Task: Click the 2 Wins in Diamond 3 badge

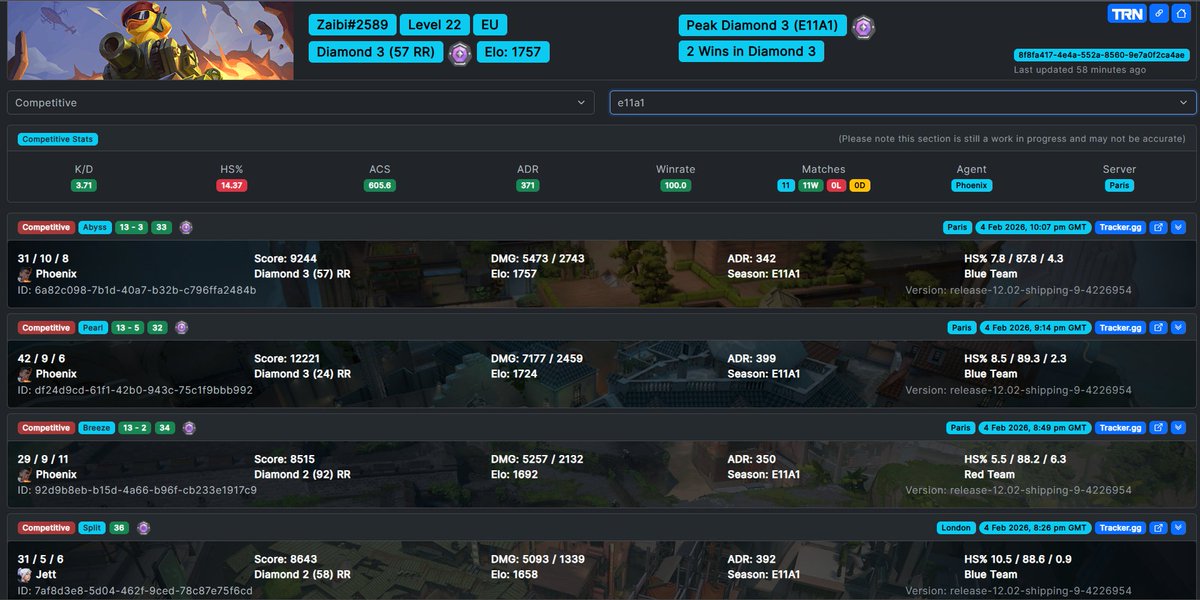Action: 751,51
